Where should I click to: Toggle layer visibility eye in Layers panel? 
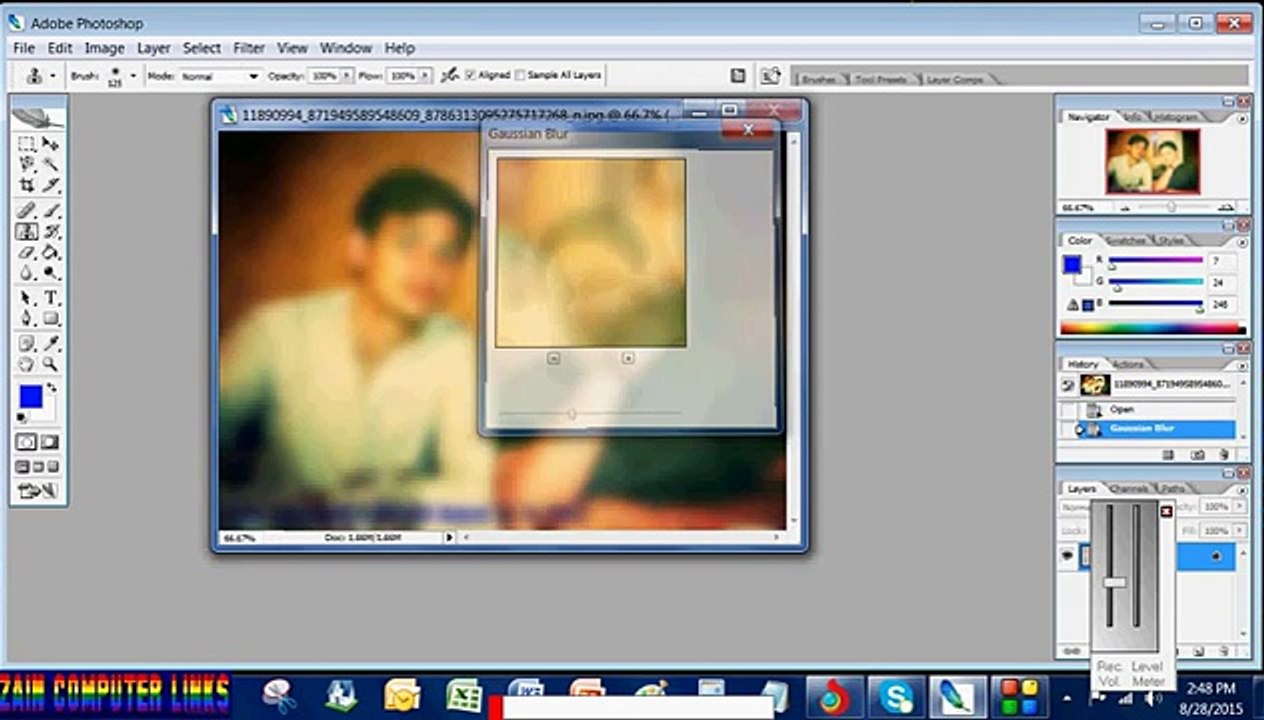click(x=1068, y=555)
